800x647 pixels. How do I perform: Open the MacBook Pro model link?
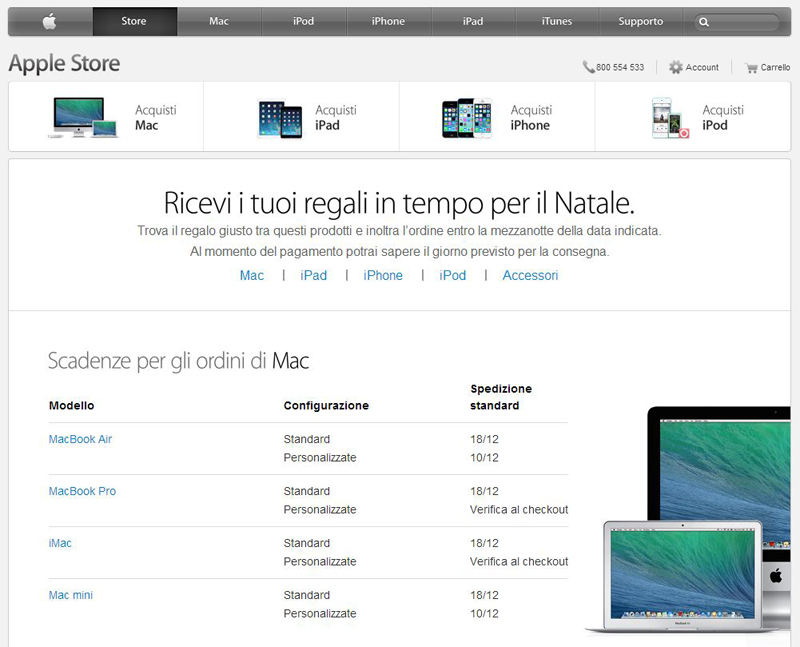(82, 491)
